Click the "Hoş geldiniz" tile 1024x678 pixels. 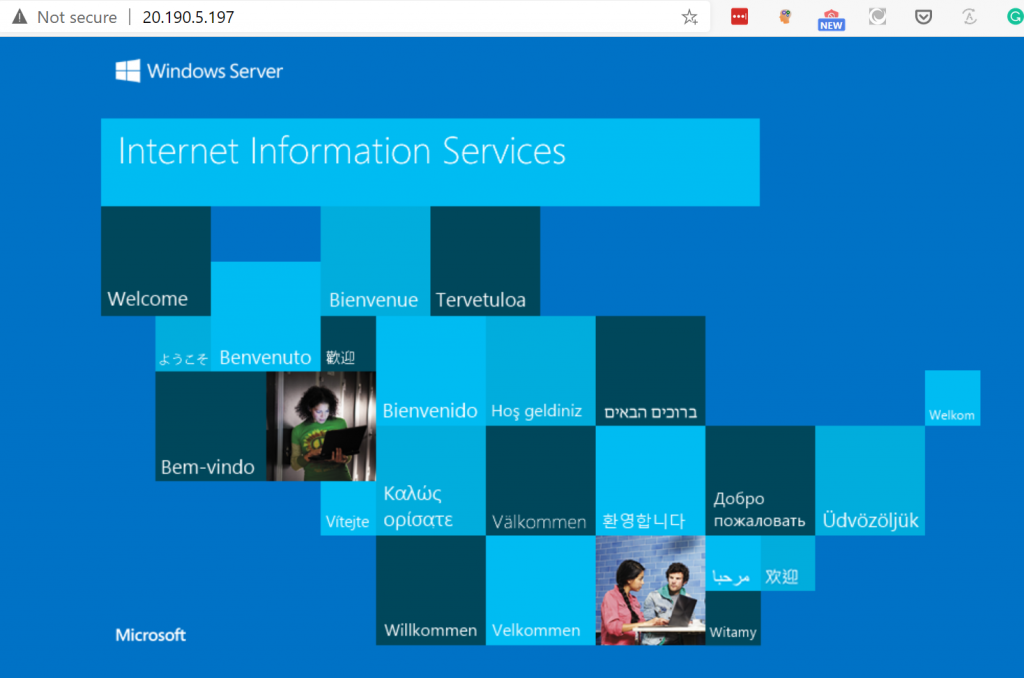click(x=541, y=371)
